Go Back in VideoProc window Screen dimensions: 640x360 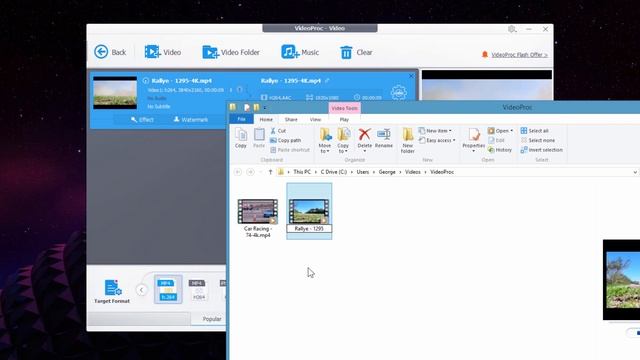click(x=110, y=52)
